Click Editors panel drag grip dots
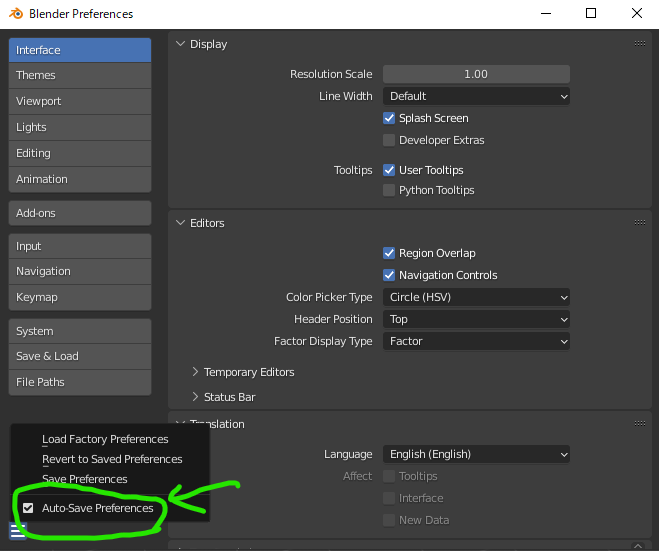659x551 pixels. click(x=640, y=223)
